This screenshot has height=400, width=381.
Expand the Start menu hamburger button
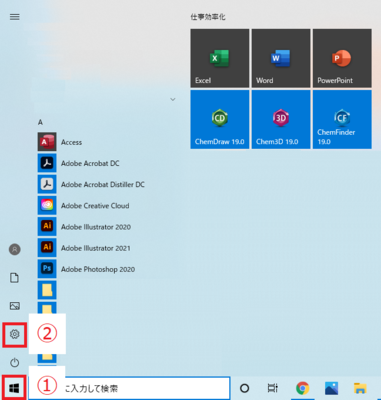(x=15, y=17)
